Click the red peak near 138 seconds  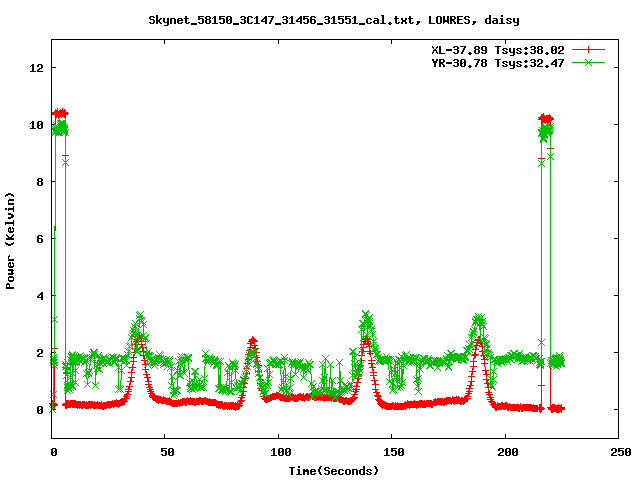coord(367,340)
